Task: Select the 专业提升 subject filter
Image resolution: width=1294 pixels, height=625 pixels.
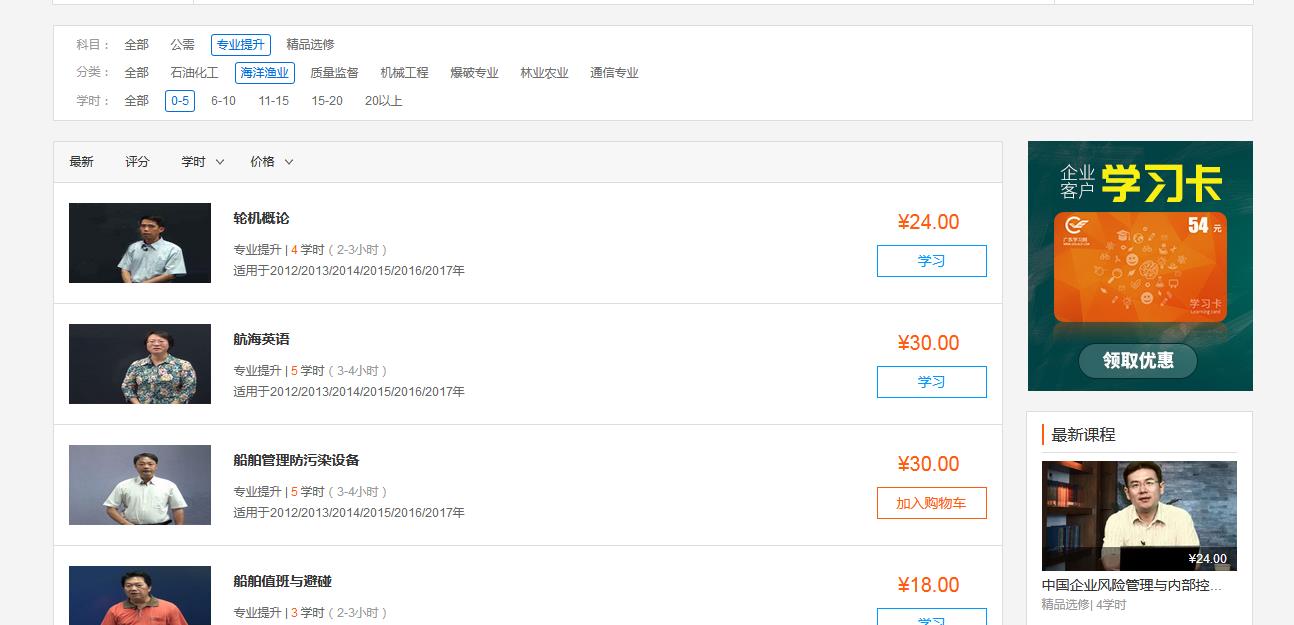Action: coord(241,45)
